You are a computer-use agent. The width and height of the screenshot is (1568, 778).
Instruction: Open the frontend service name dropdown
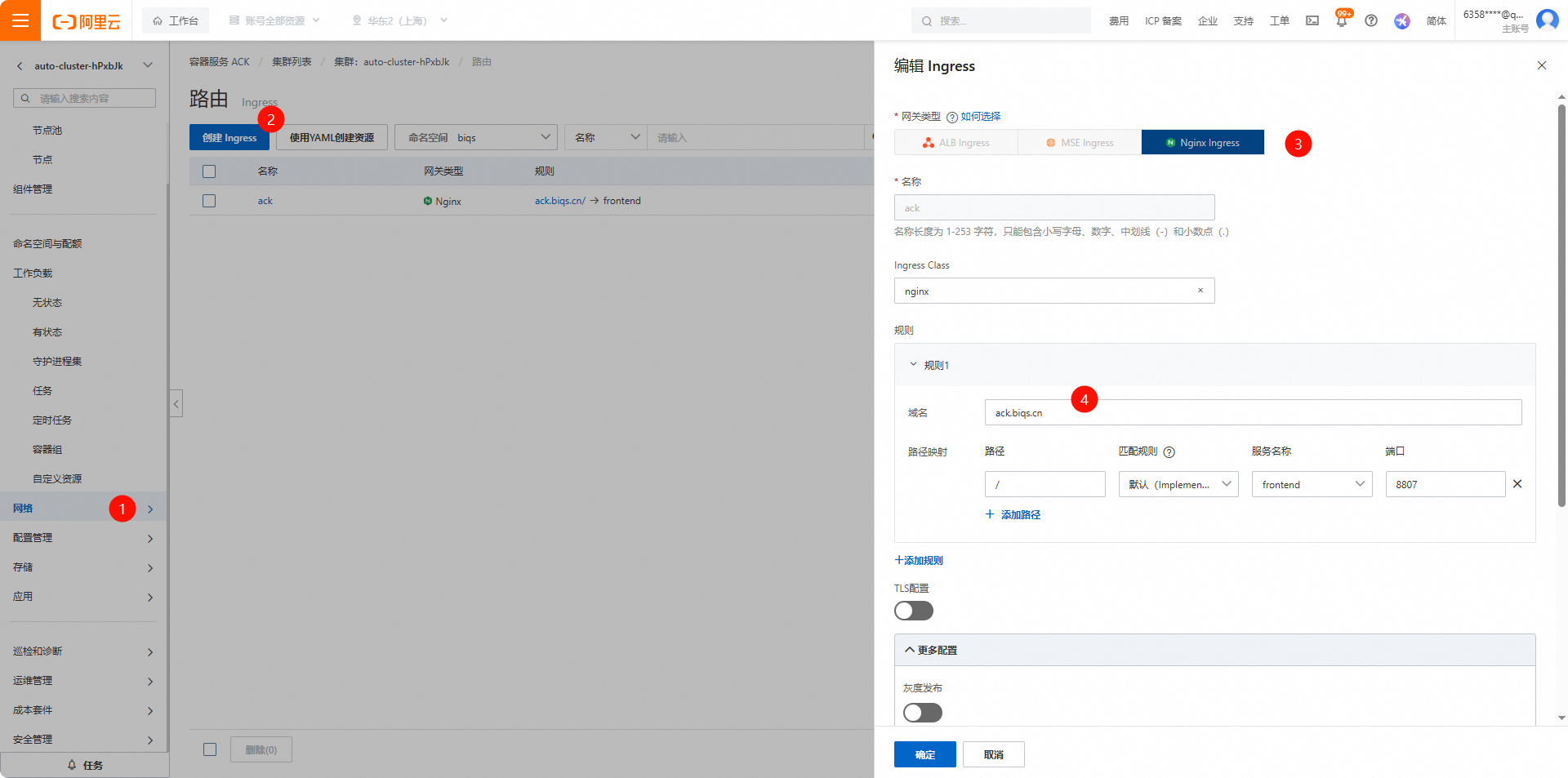pyautogui.click(x=1312, y=484)
